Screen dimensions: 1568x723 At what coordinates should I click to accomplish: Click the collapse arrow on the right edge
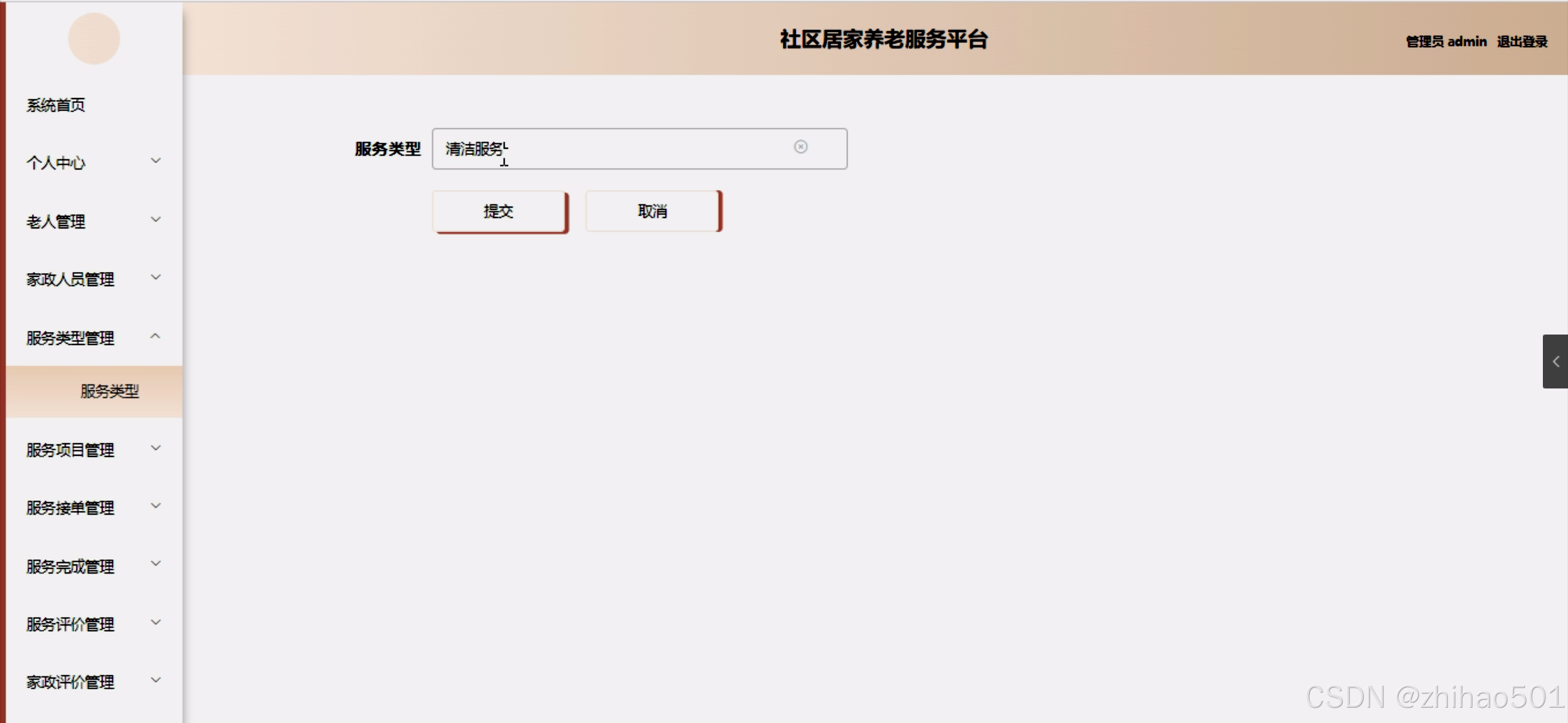tap(1557, 362)
